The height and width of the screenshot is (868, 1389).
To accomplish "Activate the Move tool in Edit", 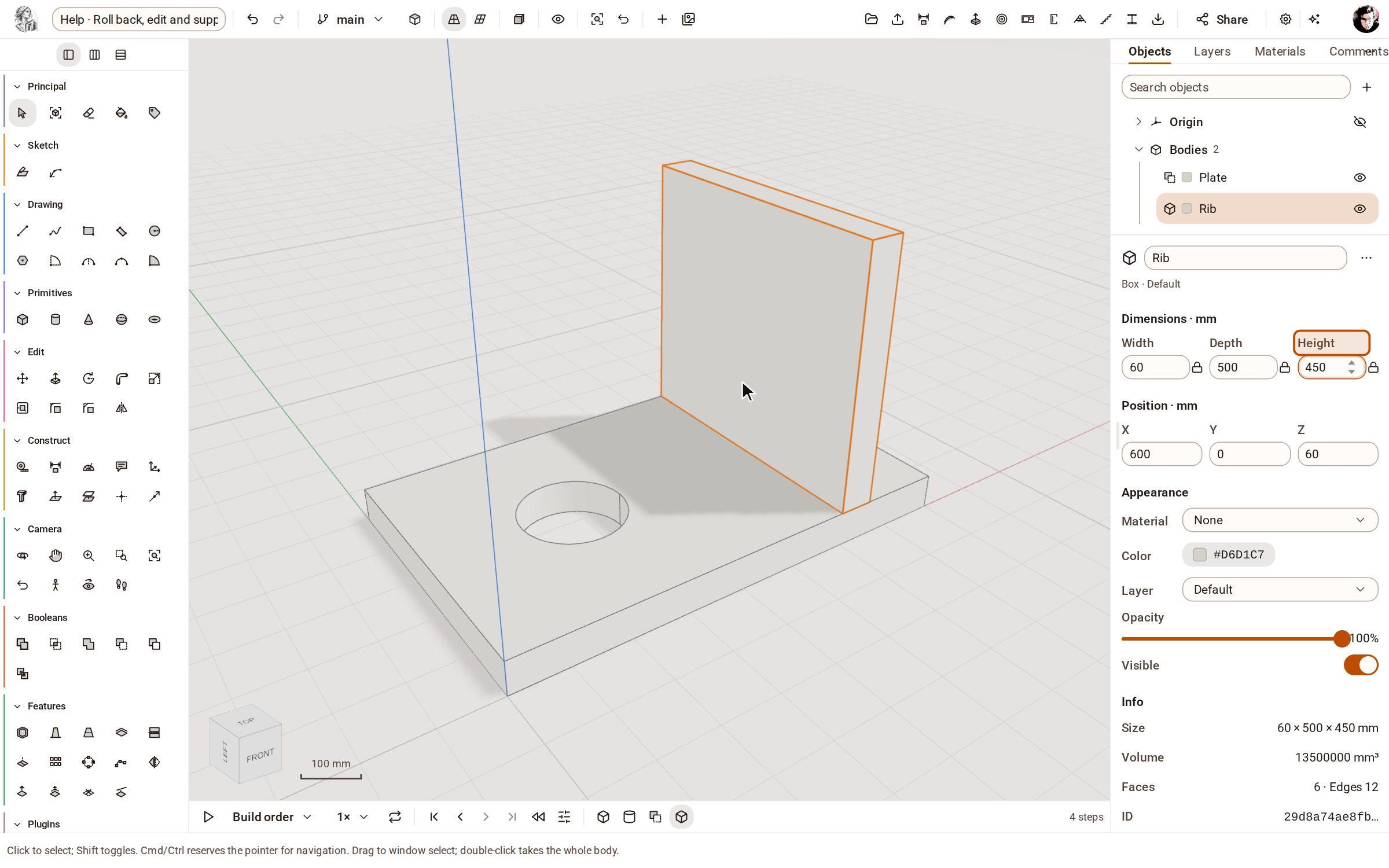I will tap(22, 378).
